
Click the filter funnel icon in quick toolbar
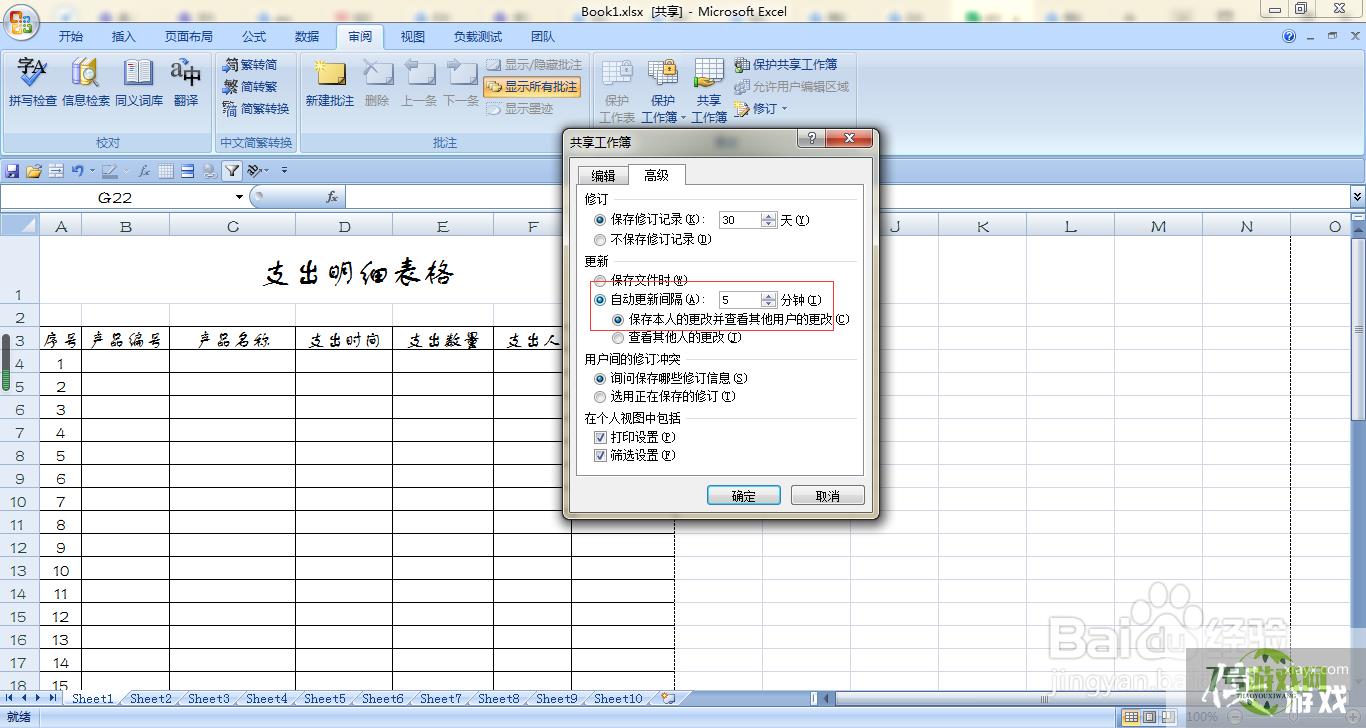click(x=232, y=171)
